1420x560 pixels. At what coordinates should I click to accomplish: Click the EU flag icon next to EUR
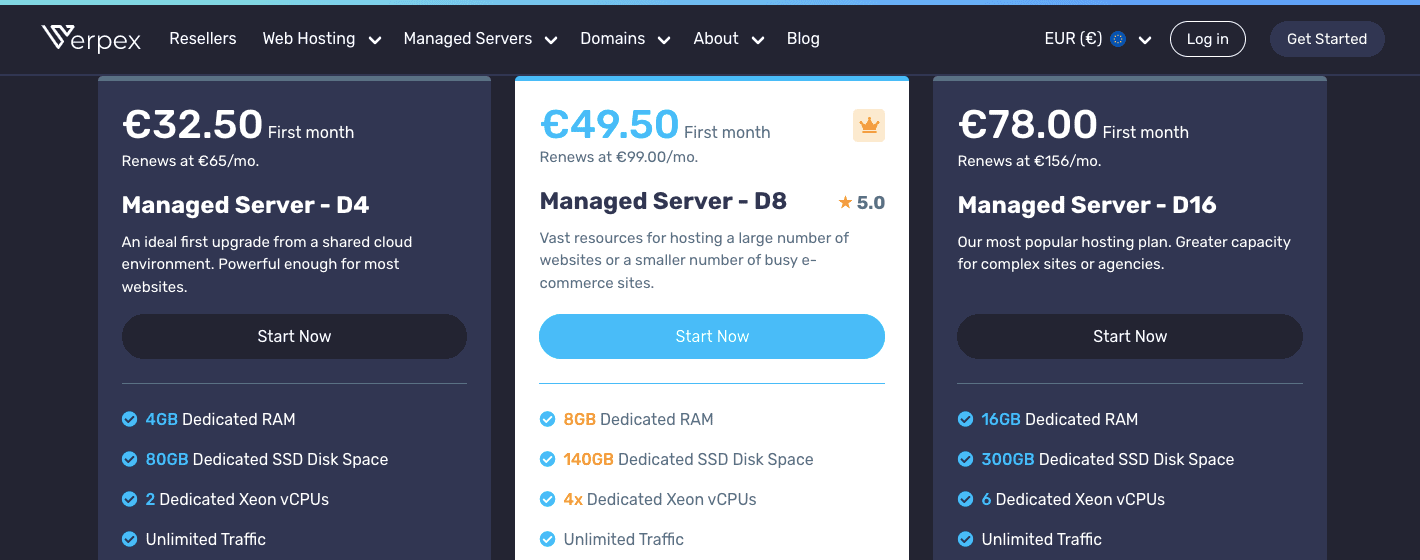(1118, 39)
